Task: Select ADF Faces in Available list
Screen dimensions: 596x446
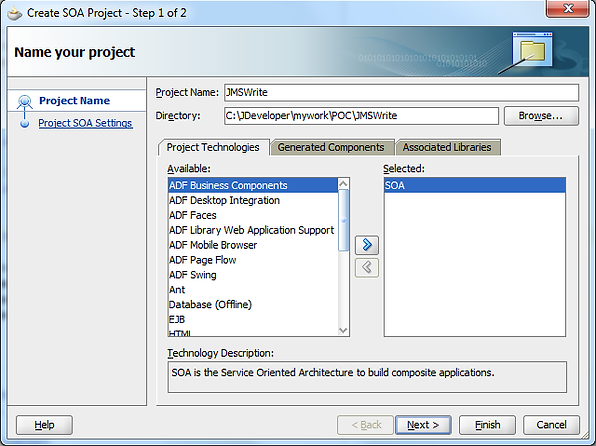Action: click(x=253, y=215)
